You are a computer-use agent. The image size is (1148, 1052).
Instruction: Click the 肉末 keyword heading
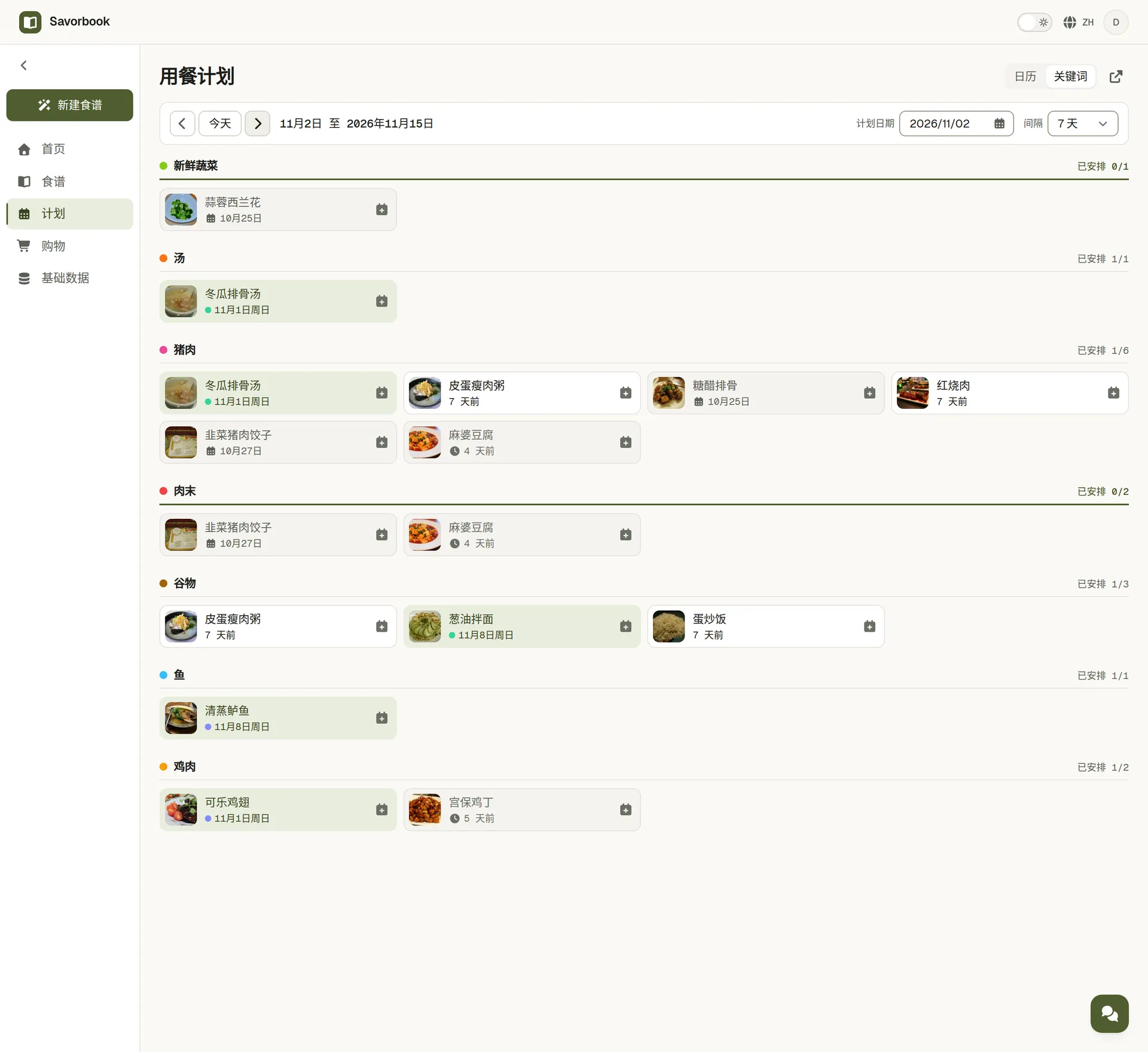pos(185,491)
